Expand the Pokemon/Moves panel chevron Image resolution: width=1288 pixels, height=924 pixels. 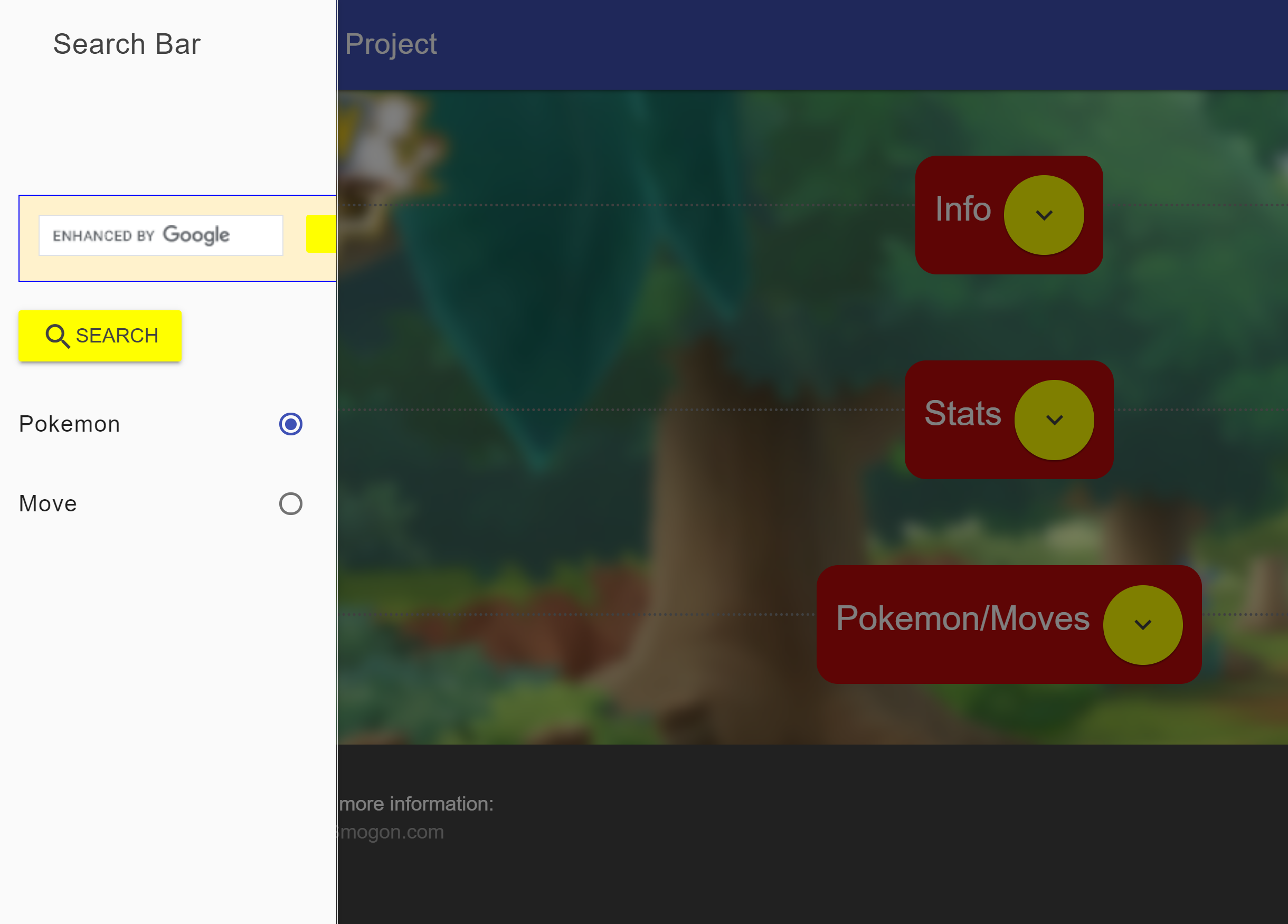pos(1143,625)
